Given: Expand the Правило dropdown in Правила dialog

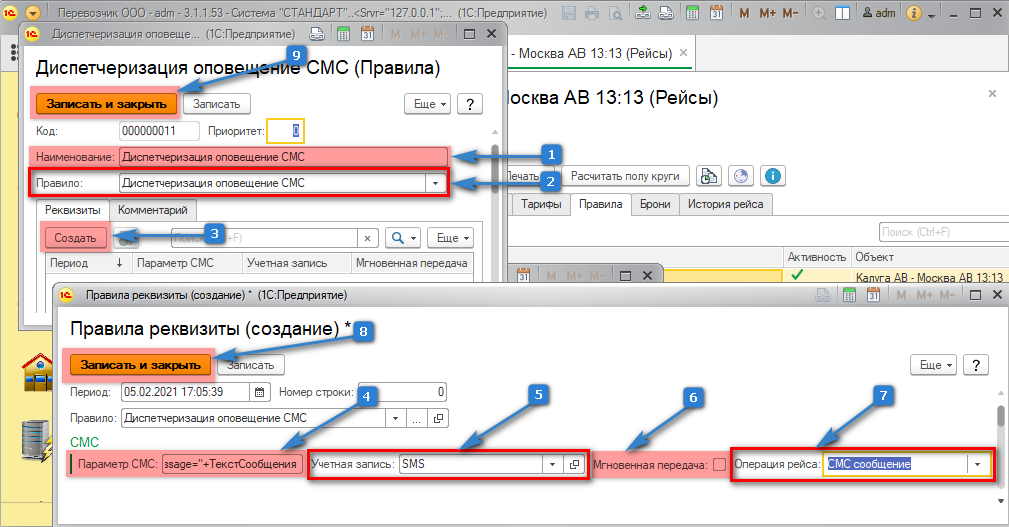Looking at the screenshot, I should click(435, 183).
